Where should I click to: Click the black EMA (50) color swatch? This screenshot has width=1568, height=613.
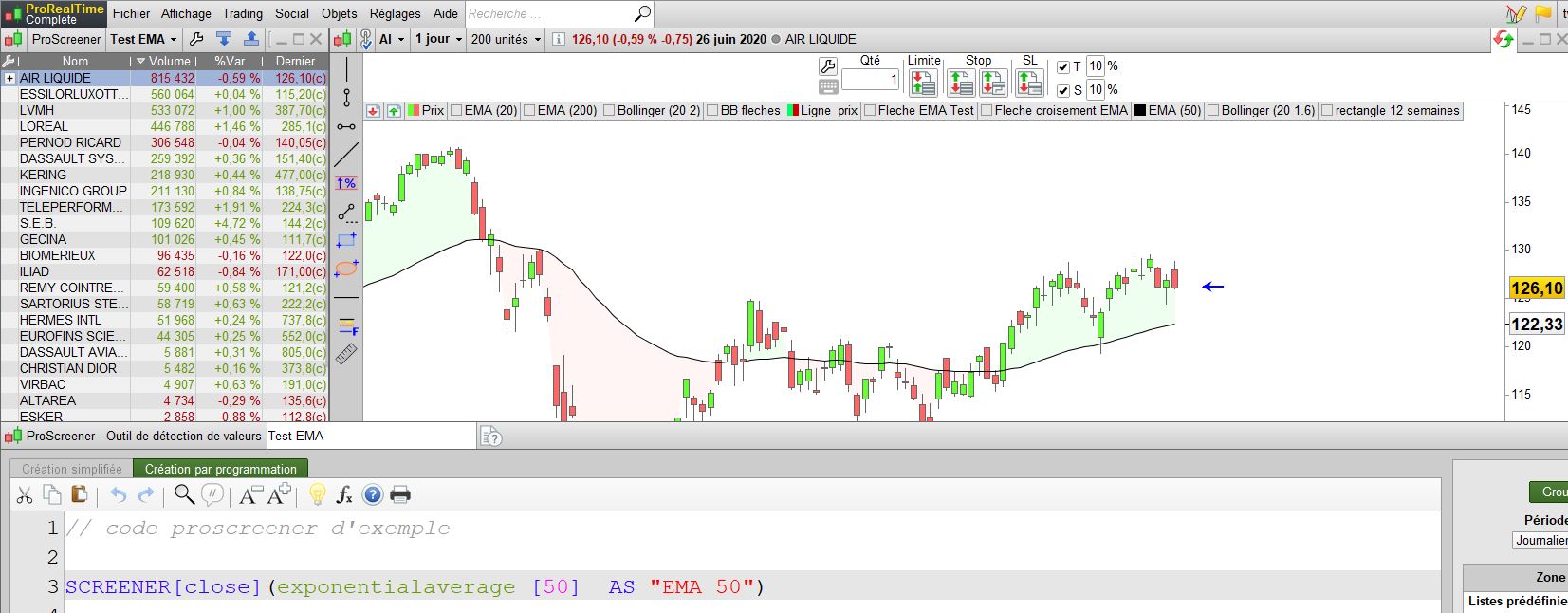coord(1139,110)
